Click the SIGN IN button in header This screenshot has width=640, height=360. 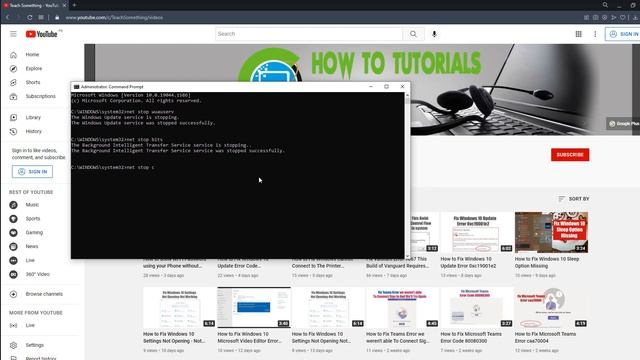[623, 34]
